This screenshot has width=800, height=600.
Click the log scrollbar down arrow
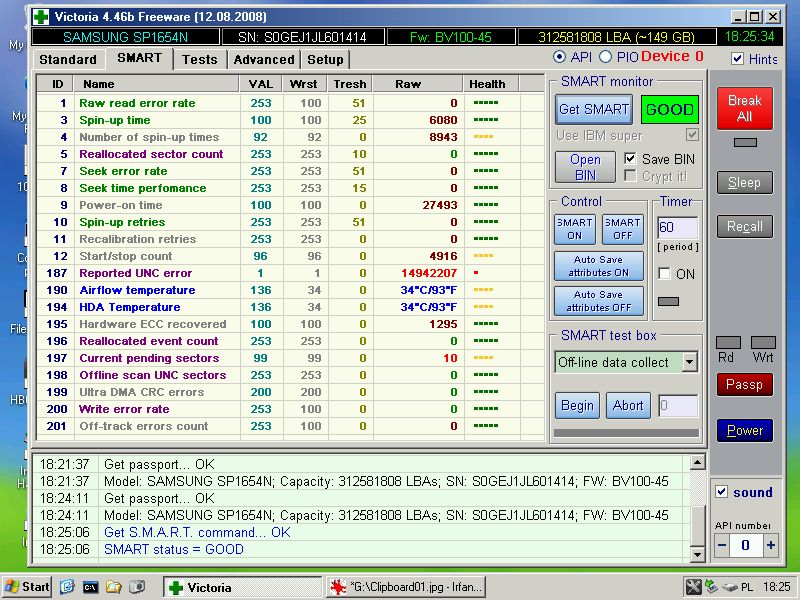(697, 554)
